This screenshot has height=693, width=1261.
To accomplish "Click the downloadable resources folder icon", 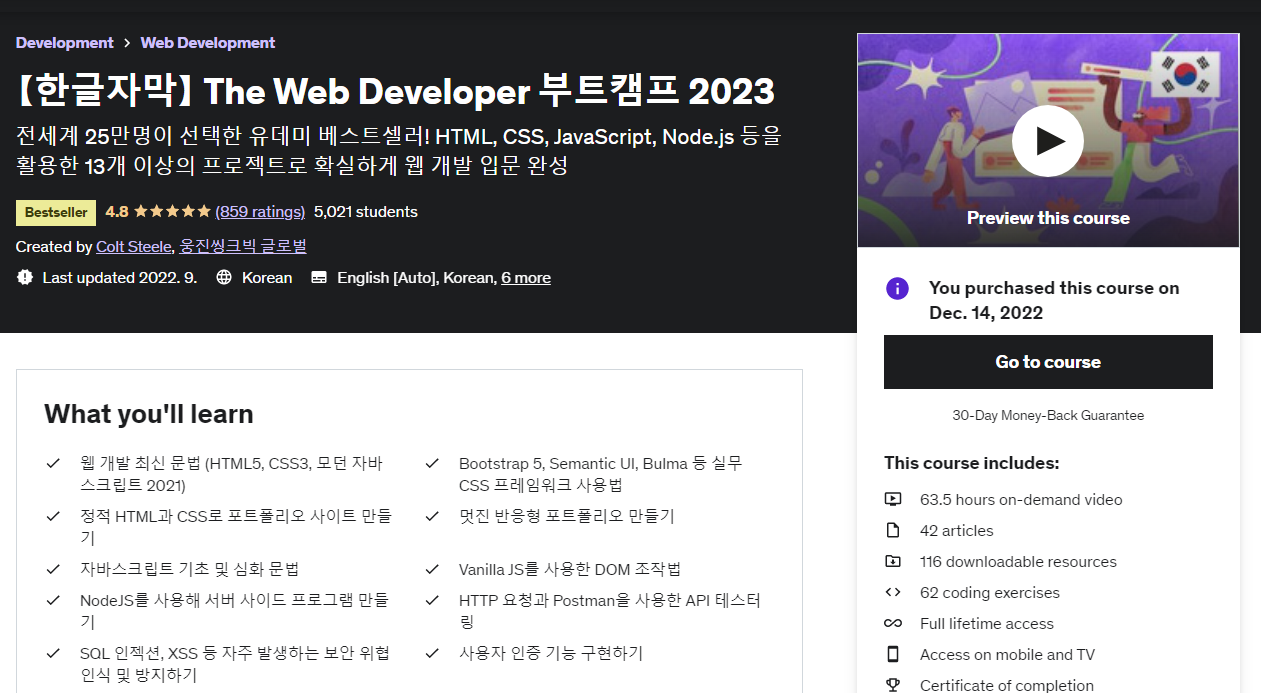I will point(893,561).
